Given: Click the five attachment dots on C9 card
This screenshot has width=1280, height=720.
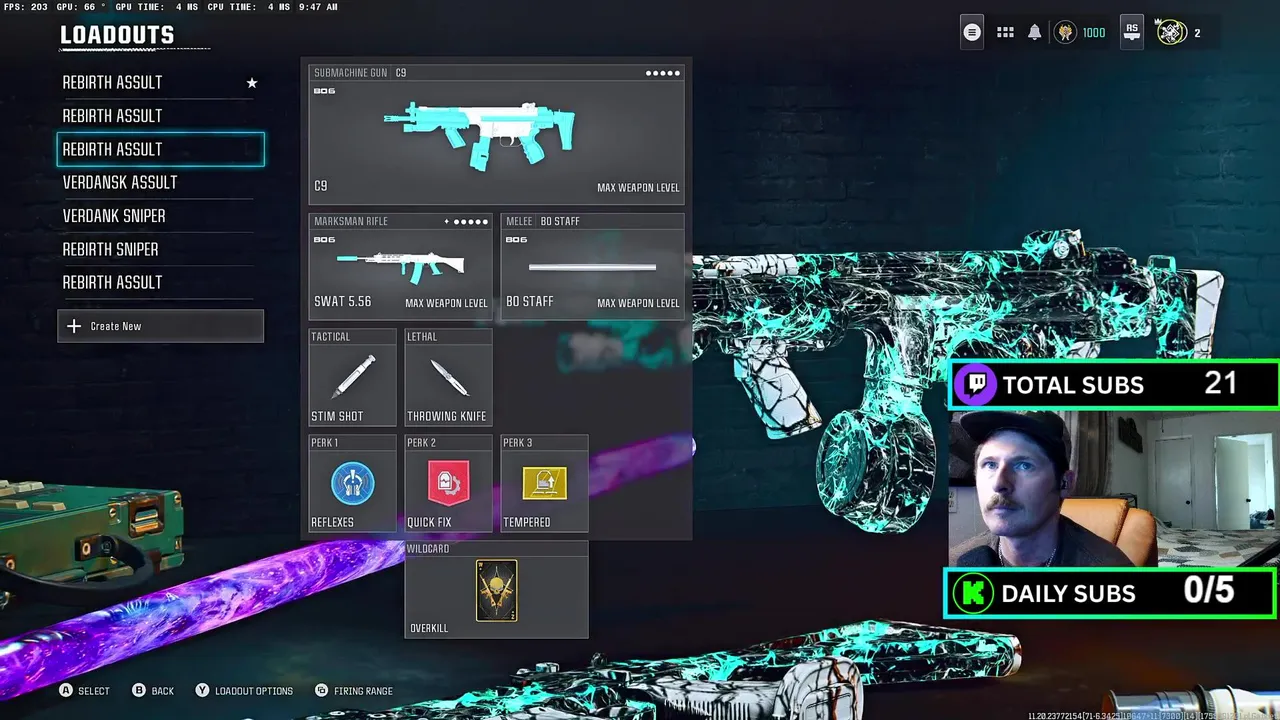Looking at the screenshot, I should point(663,73).
